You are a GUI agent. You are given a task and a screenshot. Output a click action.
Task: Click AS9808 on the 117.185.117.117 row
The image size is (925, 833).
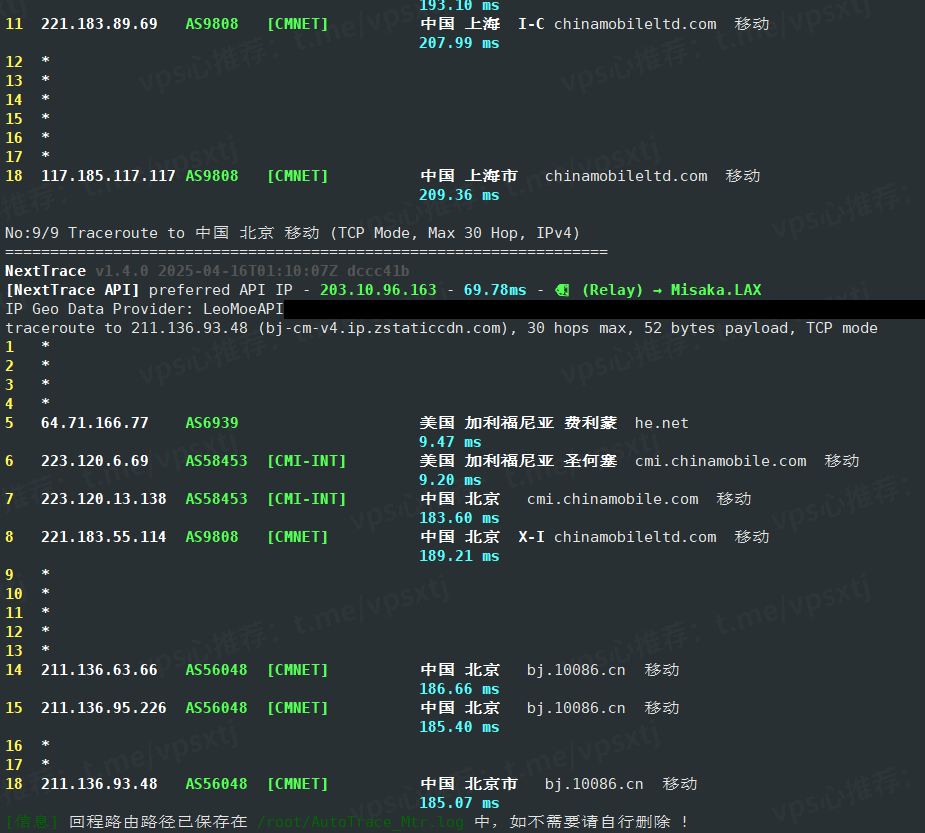[212, 176]
